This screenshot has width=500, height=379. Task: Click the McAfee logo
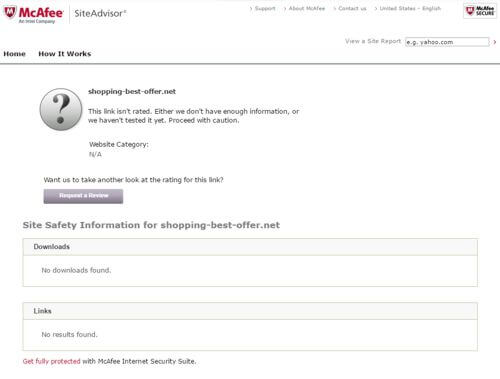33,14
